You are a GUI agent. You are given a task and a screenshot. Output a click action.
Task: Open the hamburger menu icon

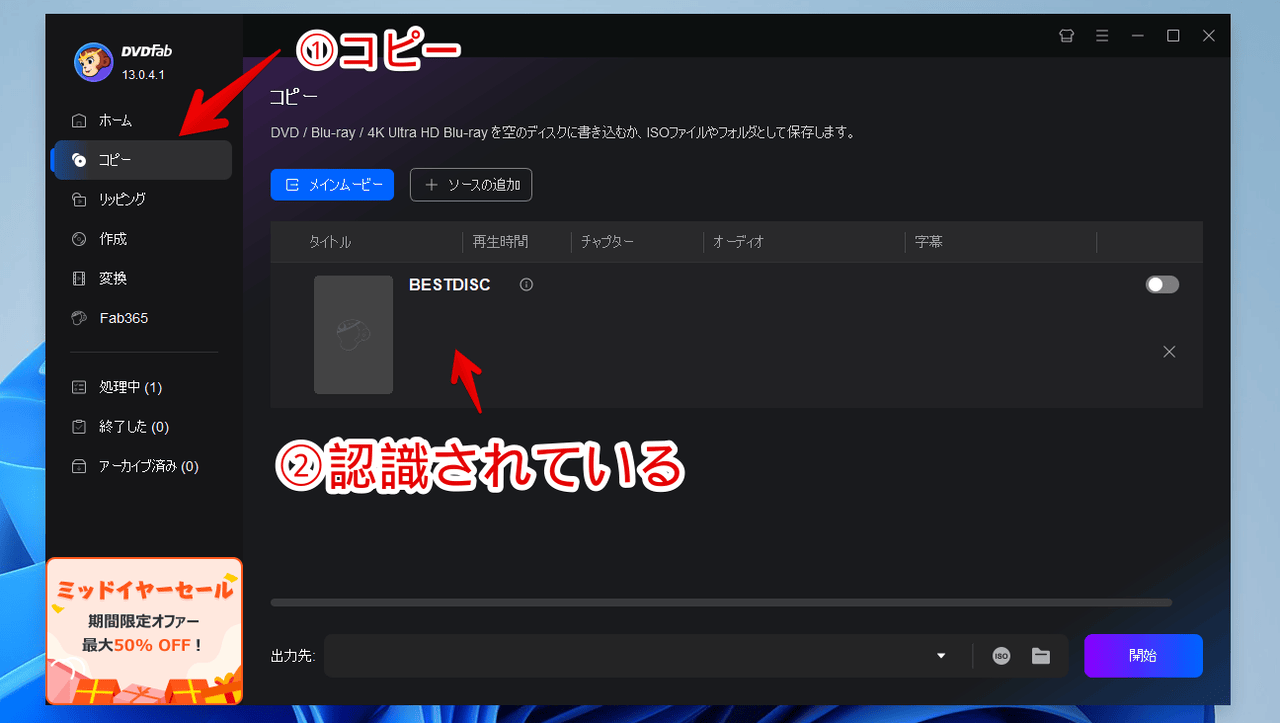tap(1102, 36)
